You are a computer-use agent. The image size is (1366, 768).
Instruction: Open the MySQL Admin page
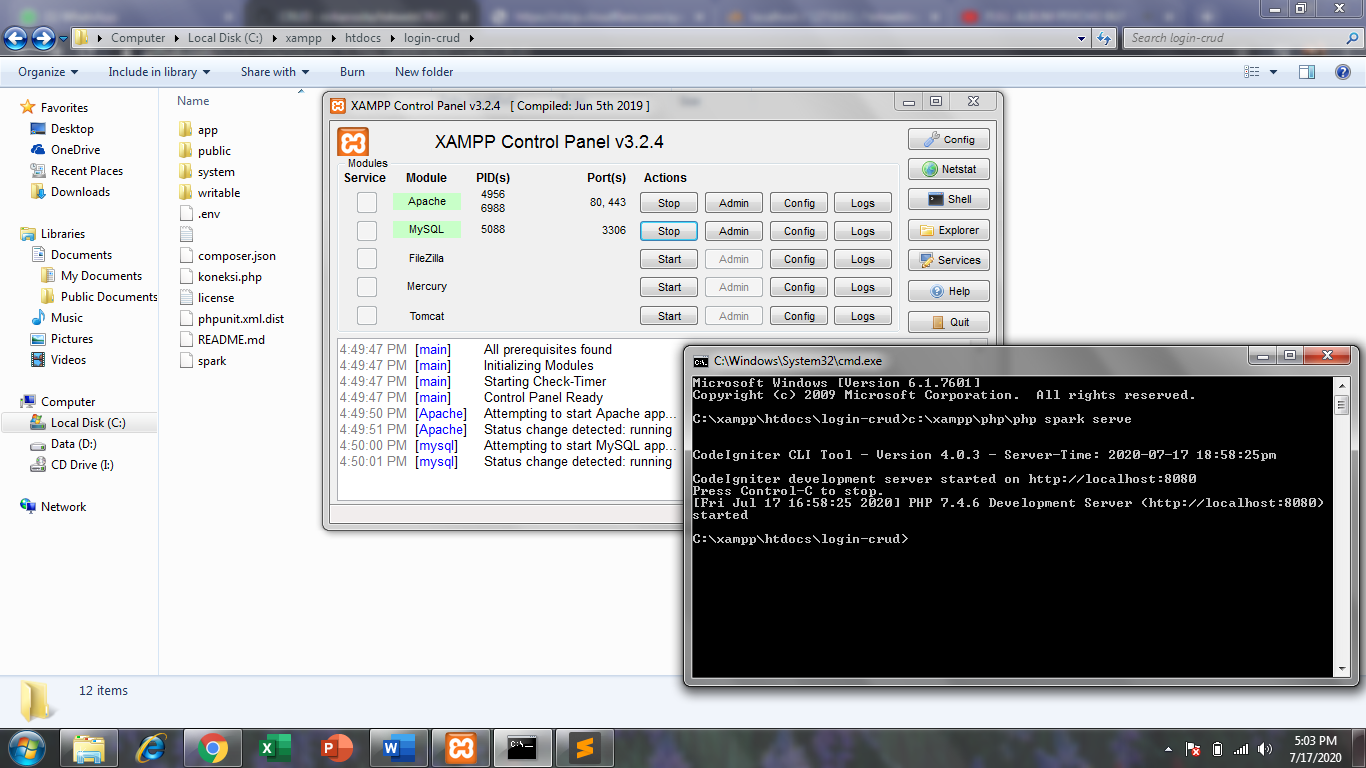tap(734, 231)
